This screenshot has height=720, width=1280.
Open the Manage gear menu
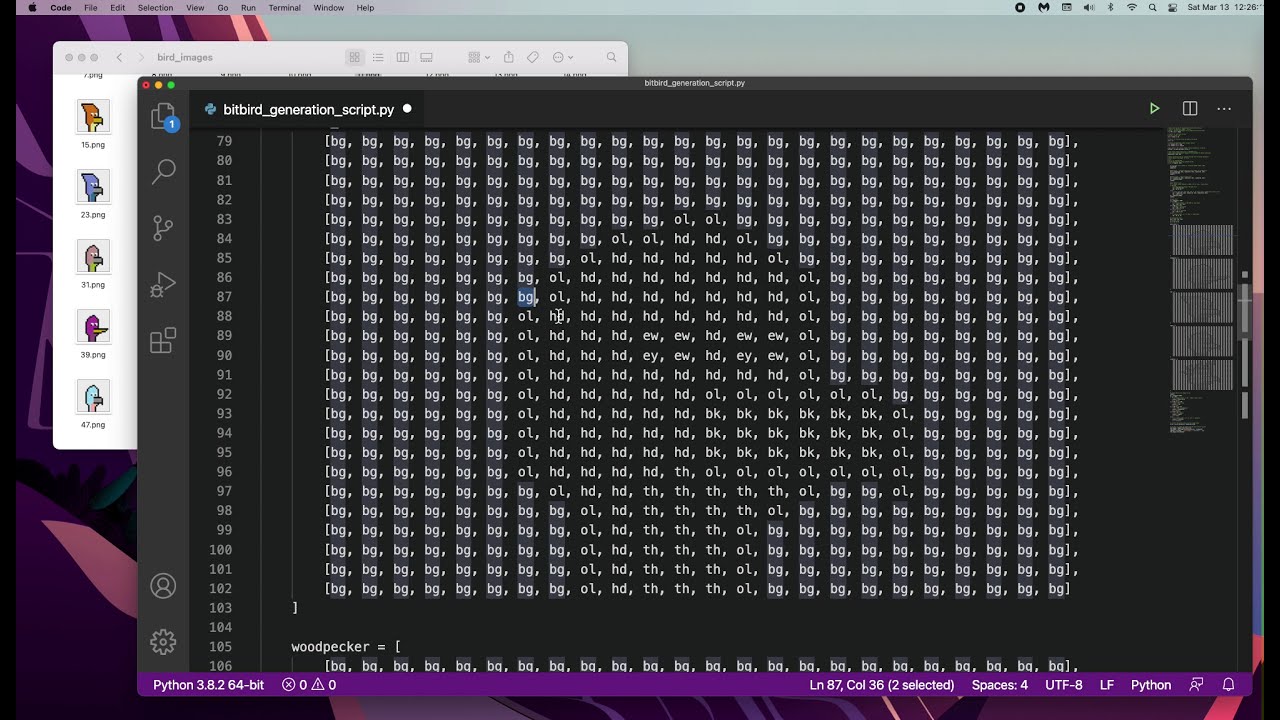163,642
